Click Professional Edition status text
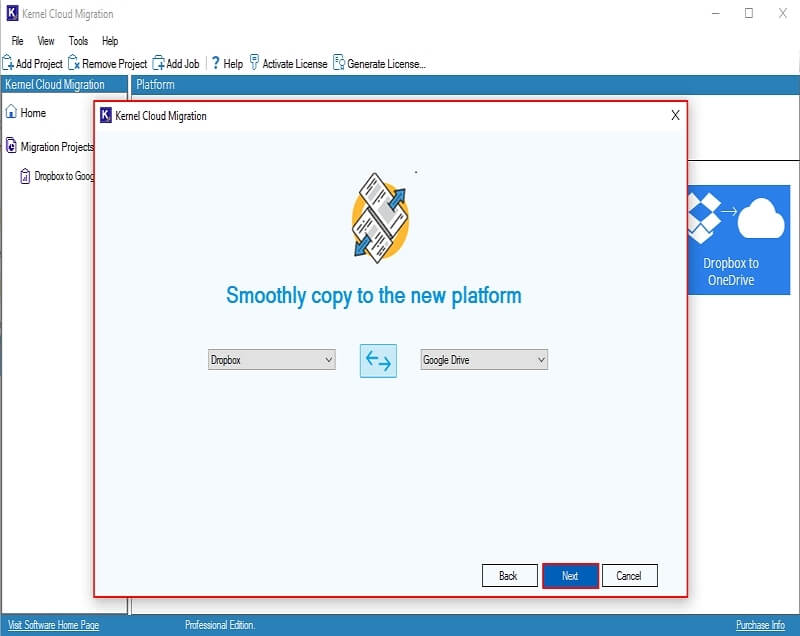800x636 pixels. click(220, 625)
